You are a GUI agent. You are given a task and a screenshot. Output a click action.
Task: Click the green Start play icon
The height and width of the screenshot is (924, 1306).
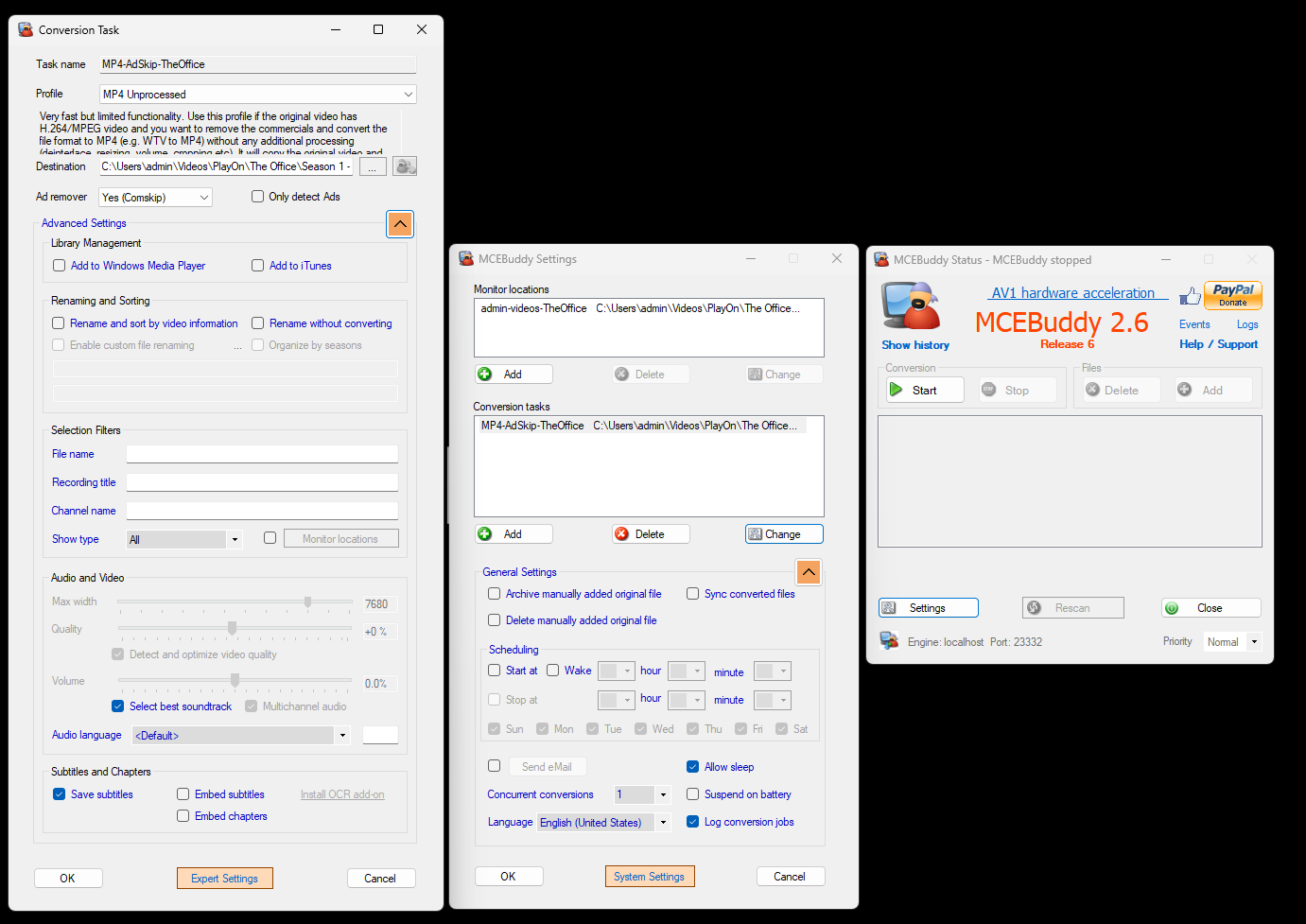pyautogui.click(x=896, y=390)
